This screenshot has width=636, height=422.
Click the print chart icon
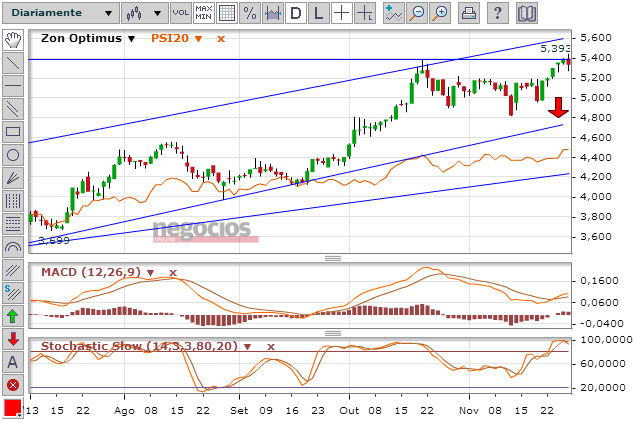pos(468,13)
